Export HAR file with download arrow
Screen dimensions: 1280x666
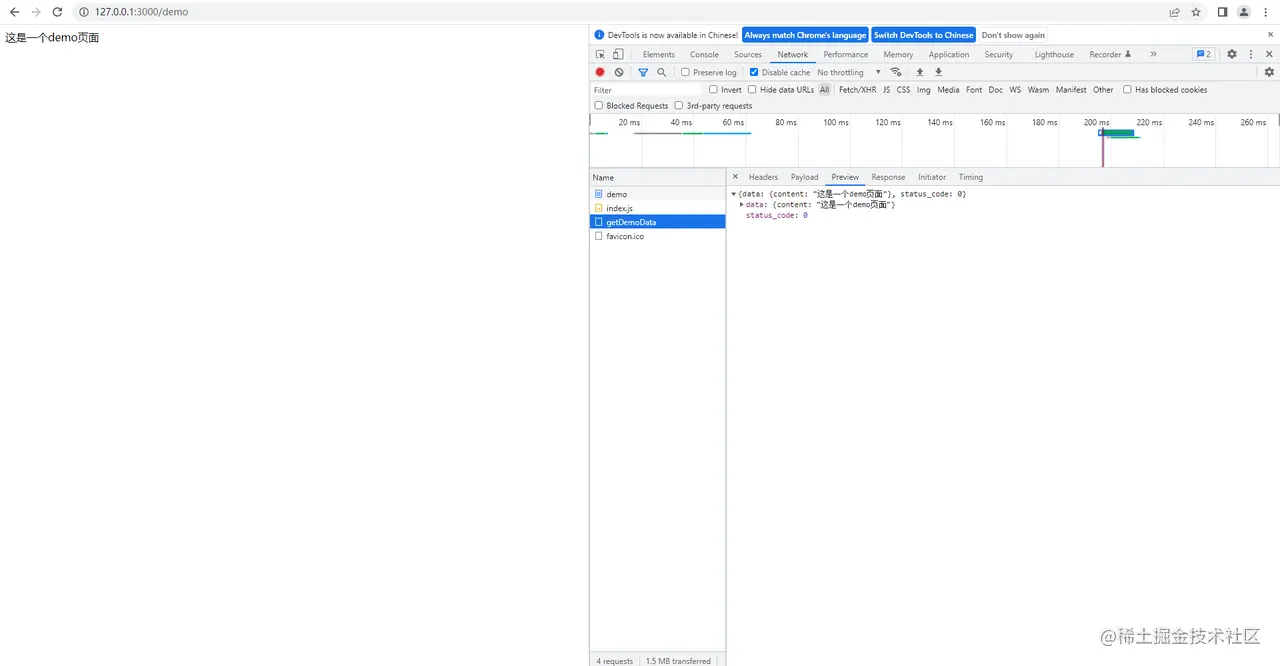pos(938,72)
